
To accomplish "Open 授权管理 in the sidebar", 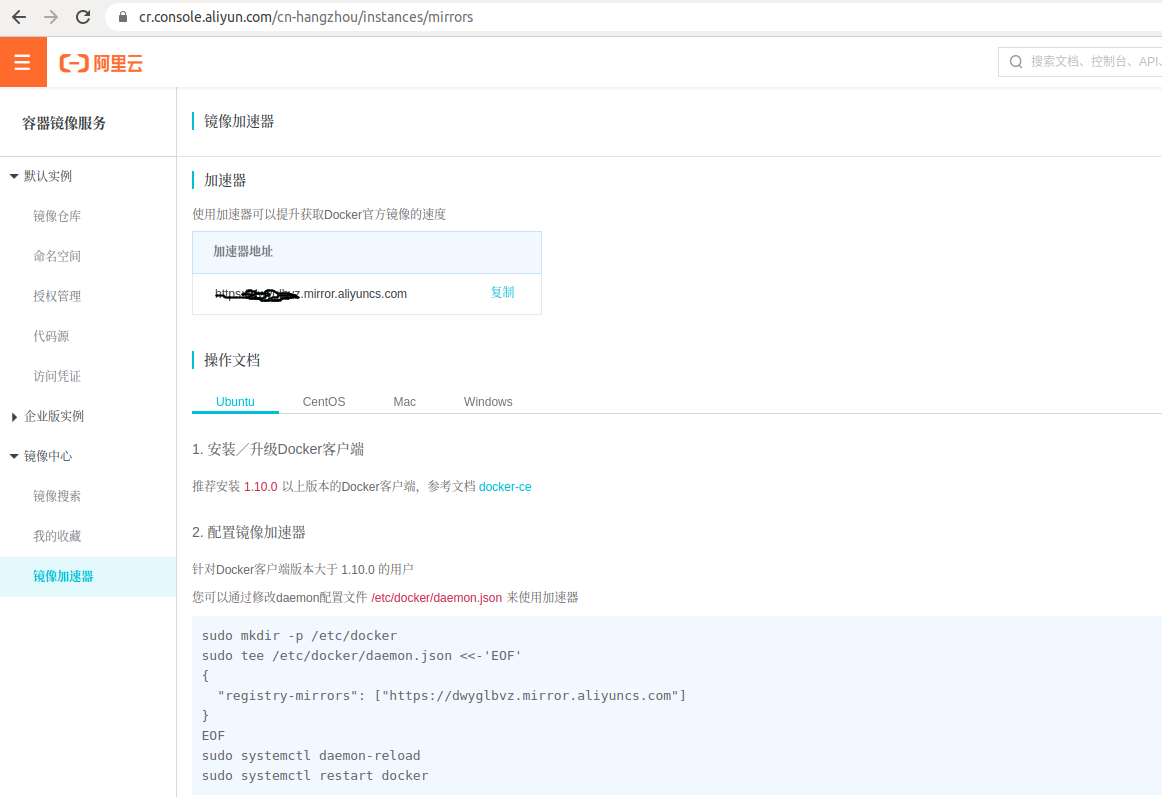I will click(x=57, y=297).
